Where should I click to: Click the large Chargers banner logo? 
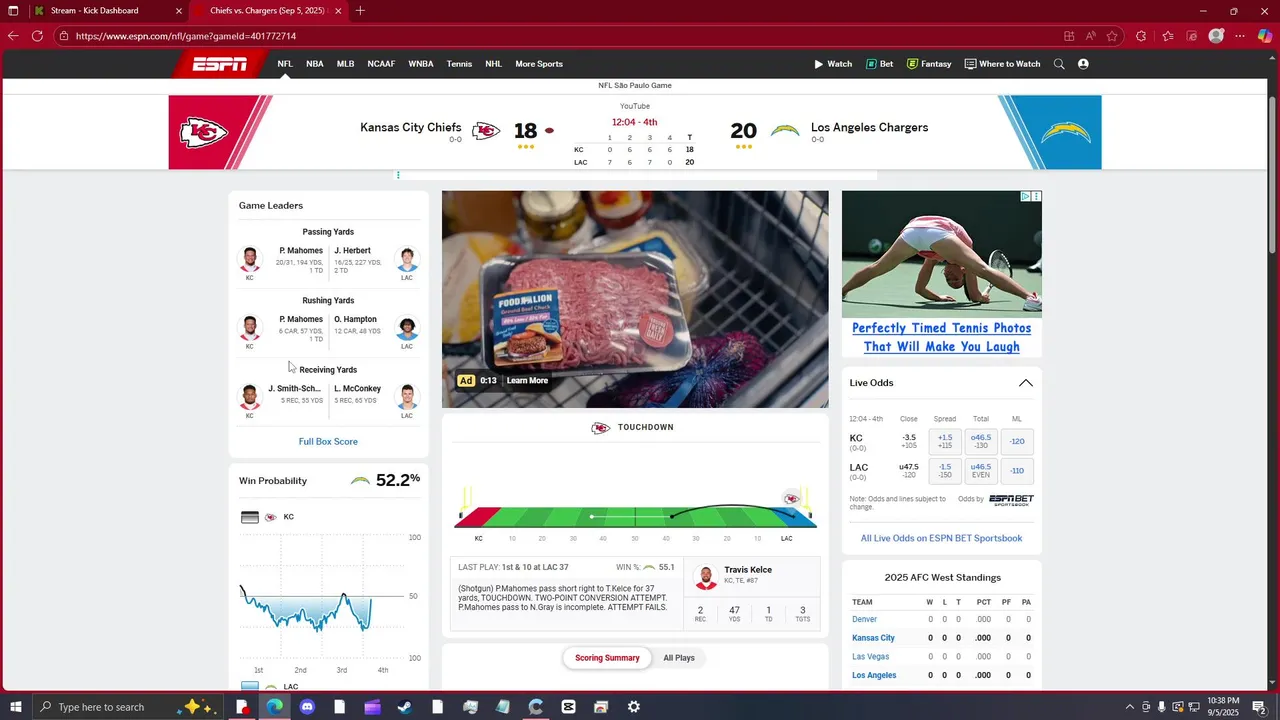tap(1066, 132)
